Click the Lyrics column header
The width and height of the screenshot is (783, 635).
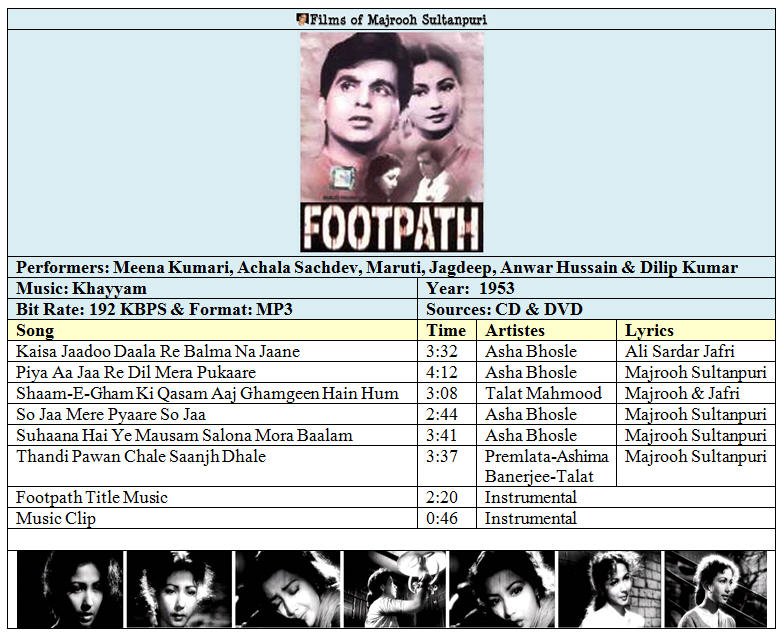[696, 330]
